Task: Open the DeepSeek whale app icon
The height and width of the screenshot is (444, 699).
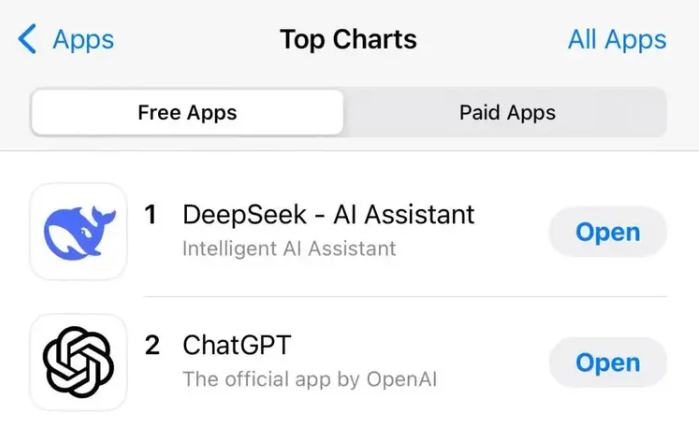Action: (78, 231)
